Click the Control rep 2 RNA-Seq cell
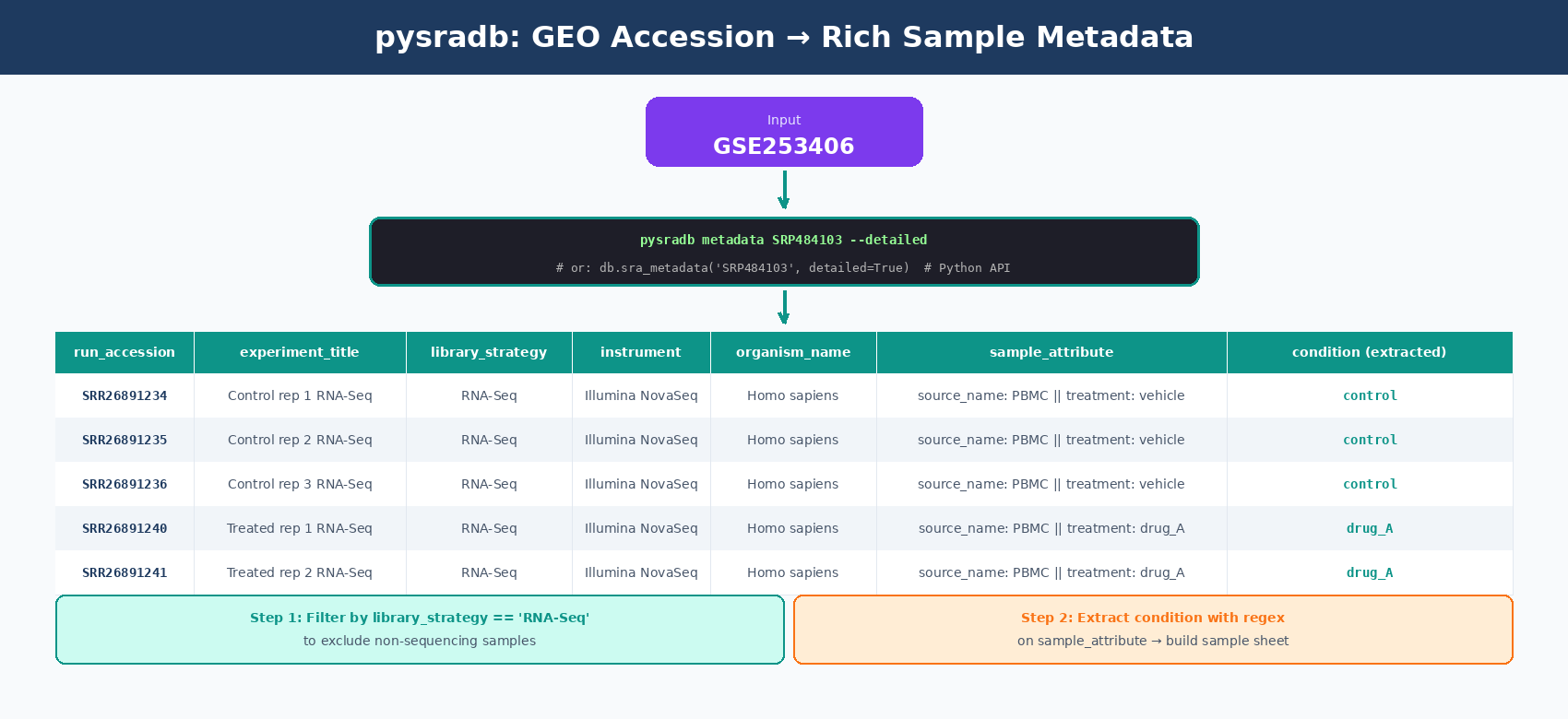Viewport: 1568px width, 719px height. click(x=300, y=440)
